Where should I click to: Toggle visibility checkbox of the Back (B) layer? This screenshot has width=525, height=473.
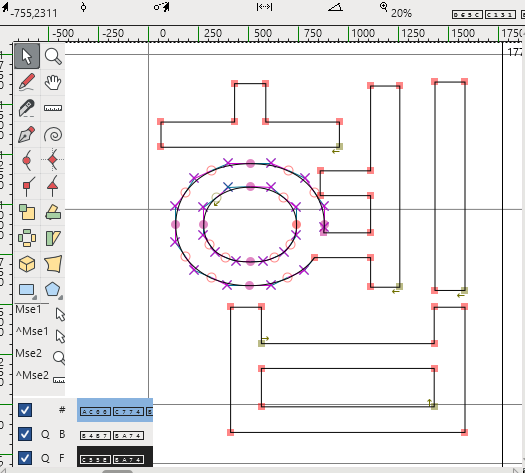(25, 434)
